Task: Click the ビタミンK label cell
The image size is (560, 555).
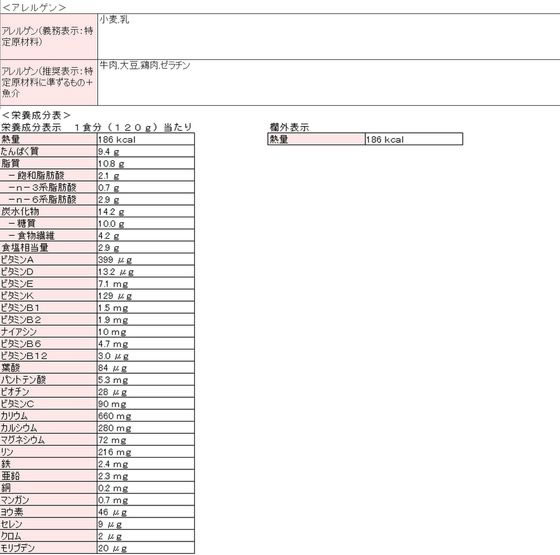Action: coord(49,295)
